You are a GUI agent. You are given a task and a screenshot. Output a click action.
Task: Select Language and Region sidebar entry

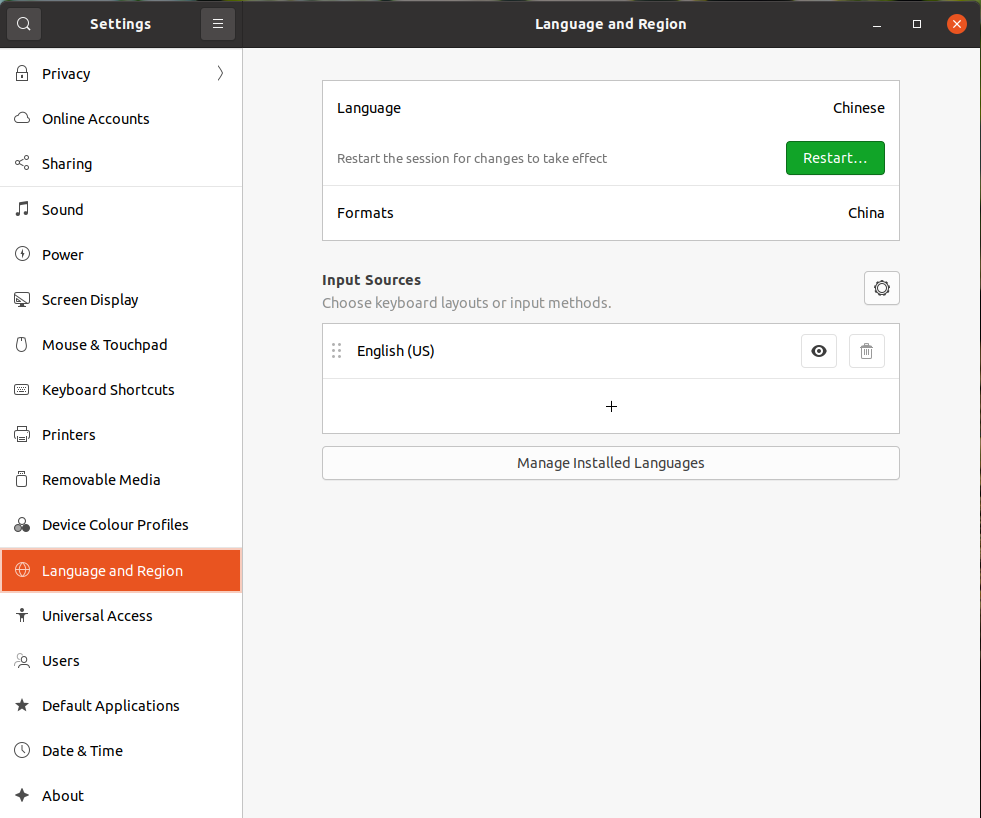[121, 570]
